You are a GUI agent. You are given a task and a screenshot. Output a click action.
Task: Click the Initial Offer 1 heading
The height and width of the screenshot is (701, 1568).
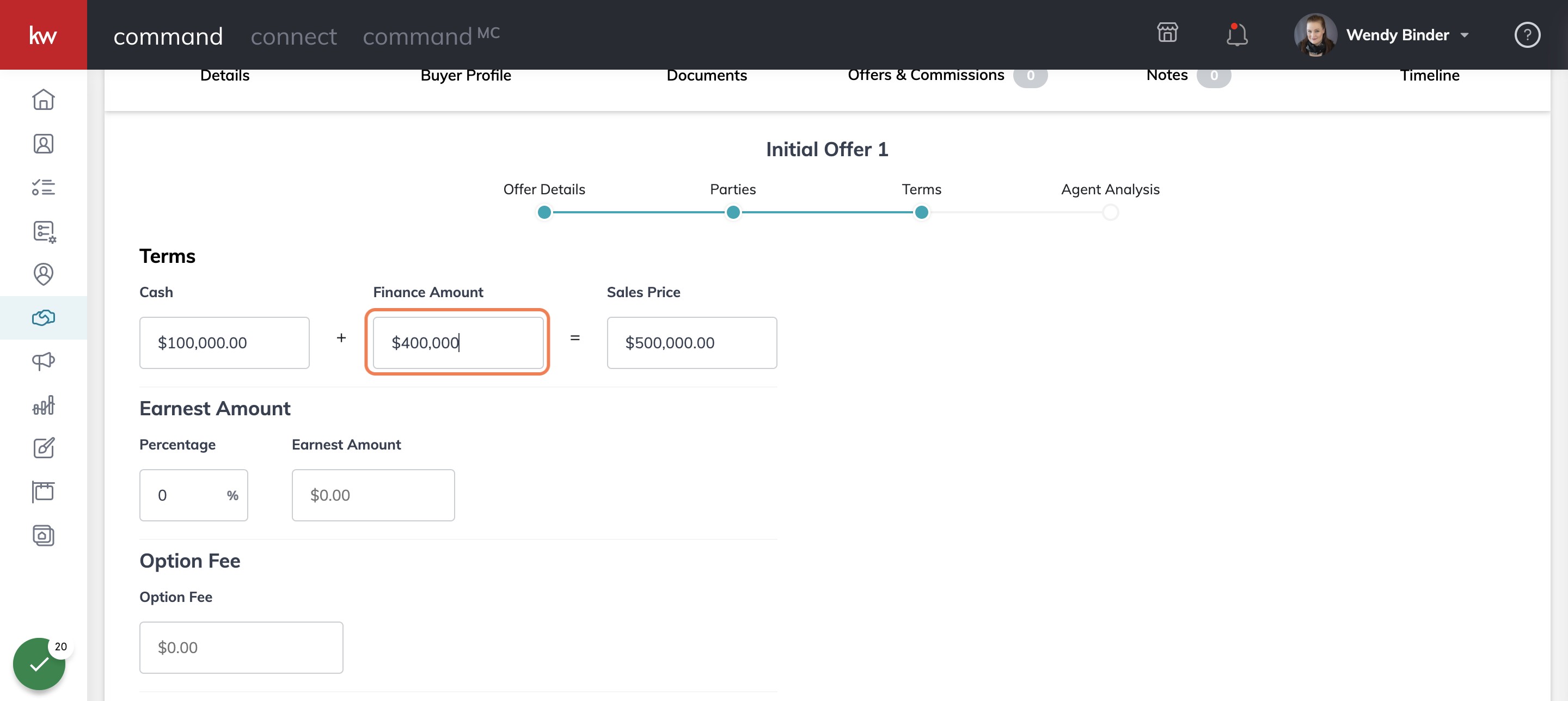click(x=826, y=149)
